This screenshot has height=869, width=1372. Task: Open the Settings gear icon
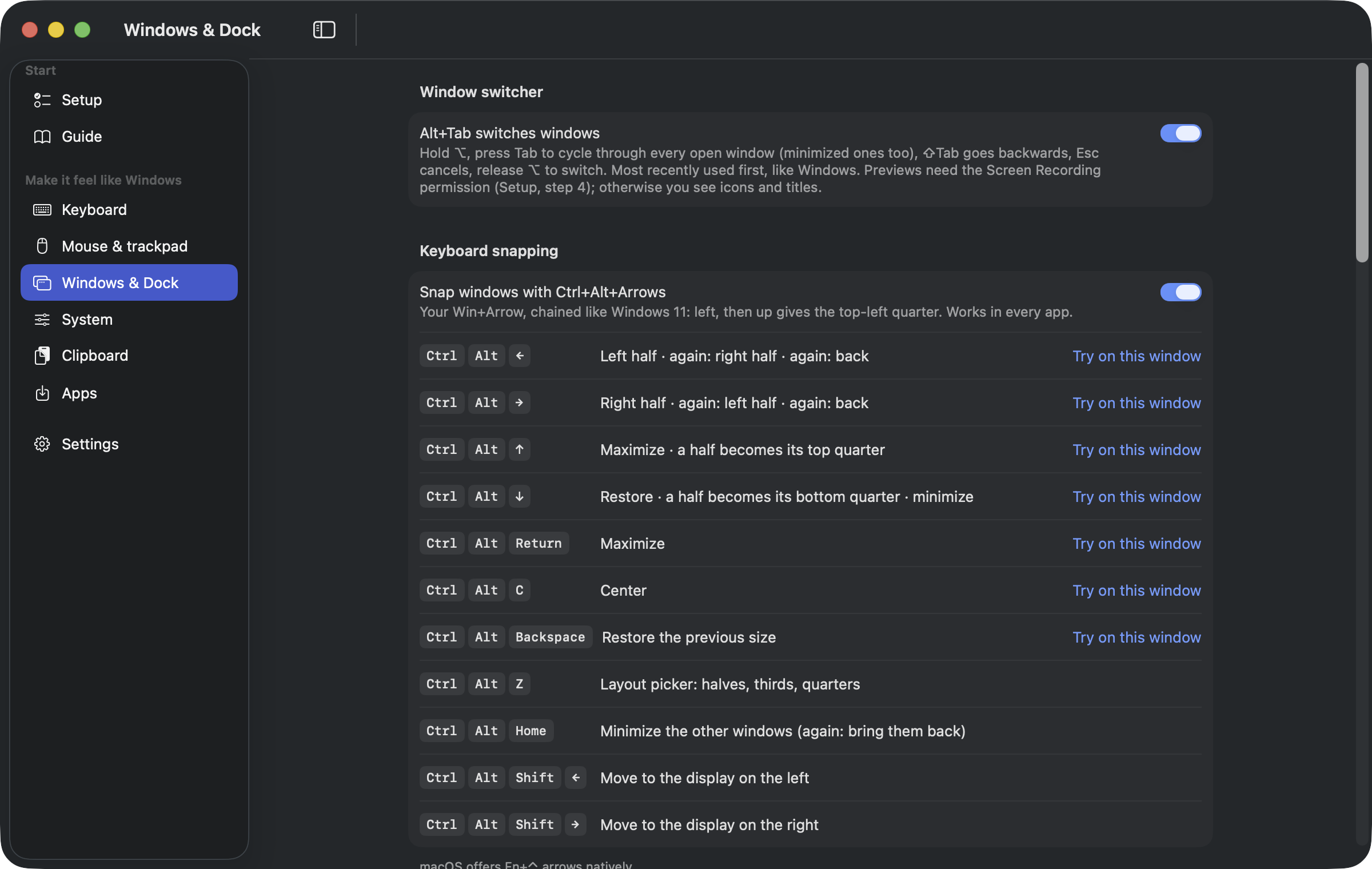pos(42,444)
